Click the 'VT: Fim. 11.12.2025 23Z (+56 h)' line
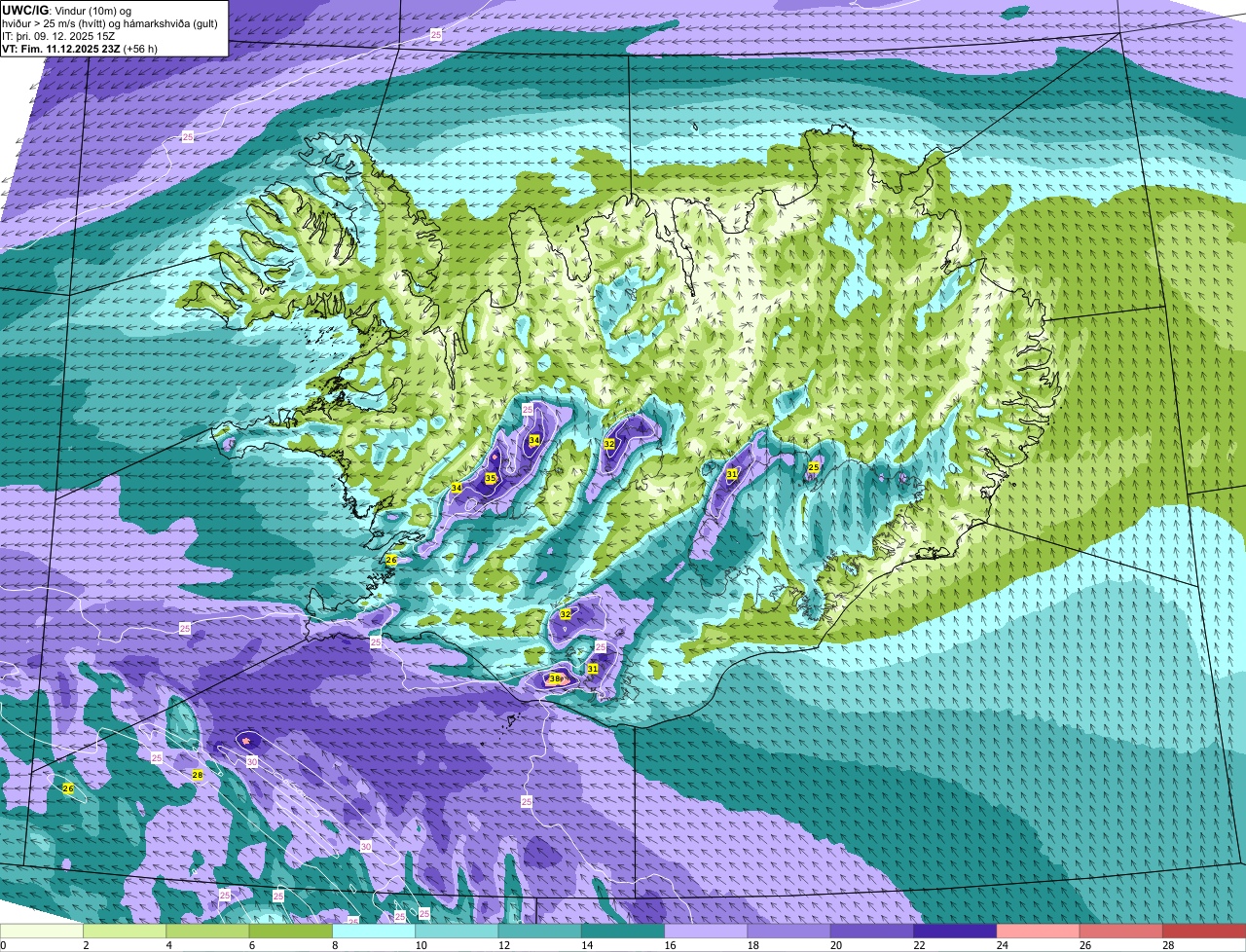The height and width of the screenshot is (952, 1246). click(80, 48)
